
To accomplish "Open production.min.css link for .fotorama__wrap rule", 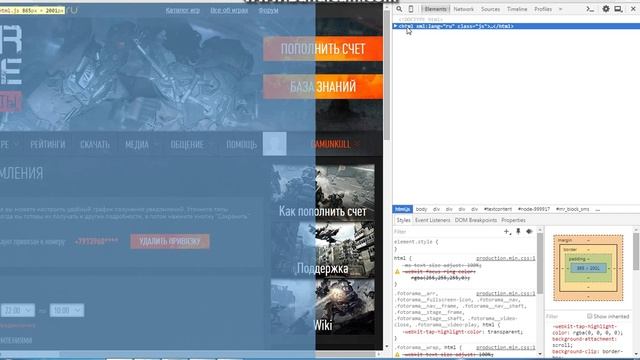I will (505, 347).
